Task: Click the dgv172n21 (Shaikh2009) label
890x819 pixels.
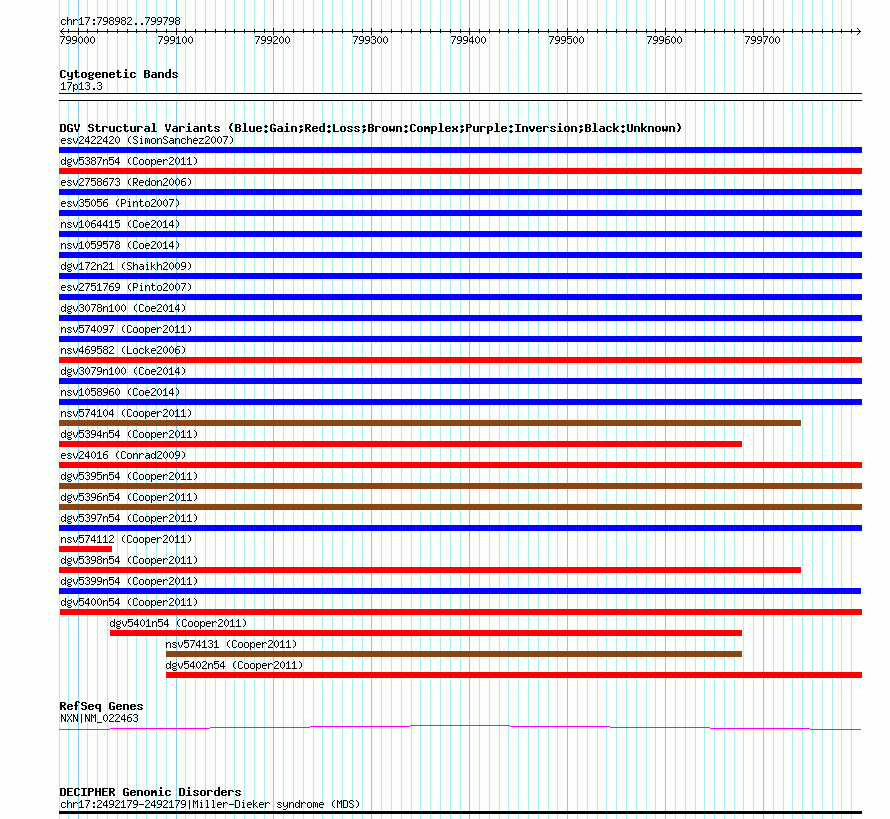Action: [x=126, y=266]
